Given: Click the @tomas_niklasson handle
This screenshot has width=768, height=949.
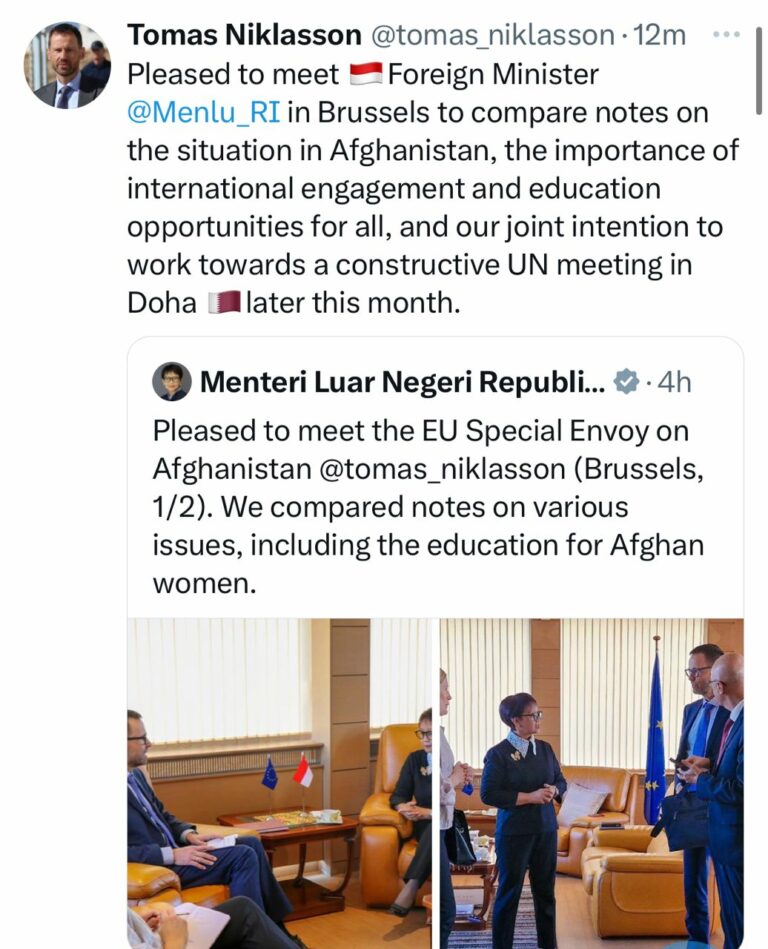Looking at the screenshot, I should pyautogui.click(x=491, y=36).
